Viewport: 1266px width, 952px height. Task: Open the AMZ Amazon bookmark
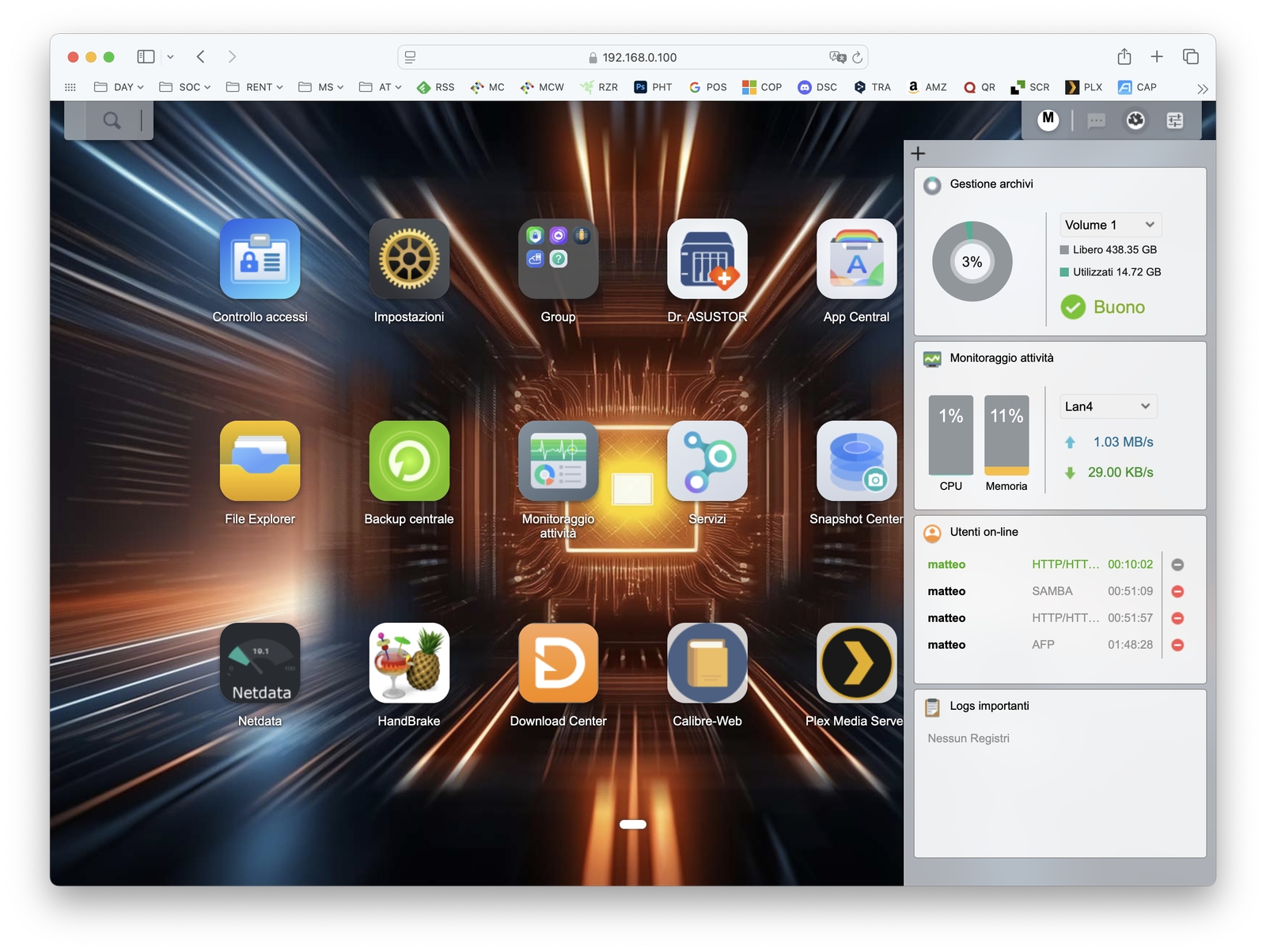coord(927,87)
